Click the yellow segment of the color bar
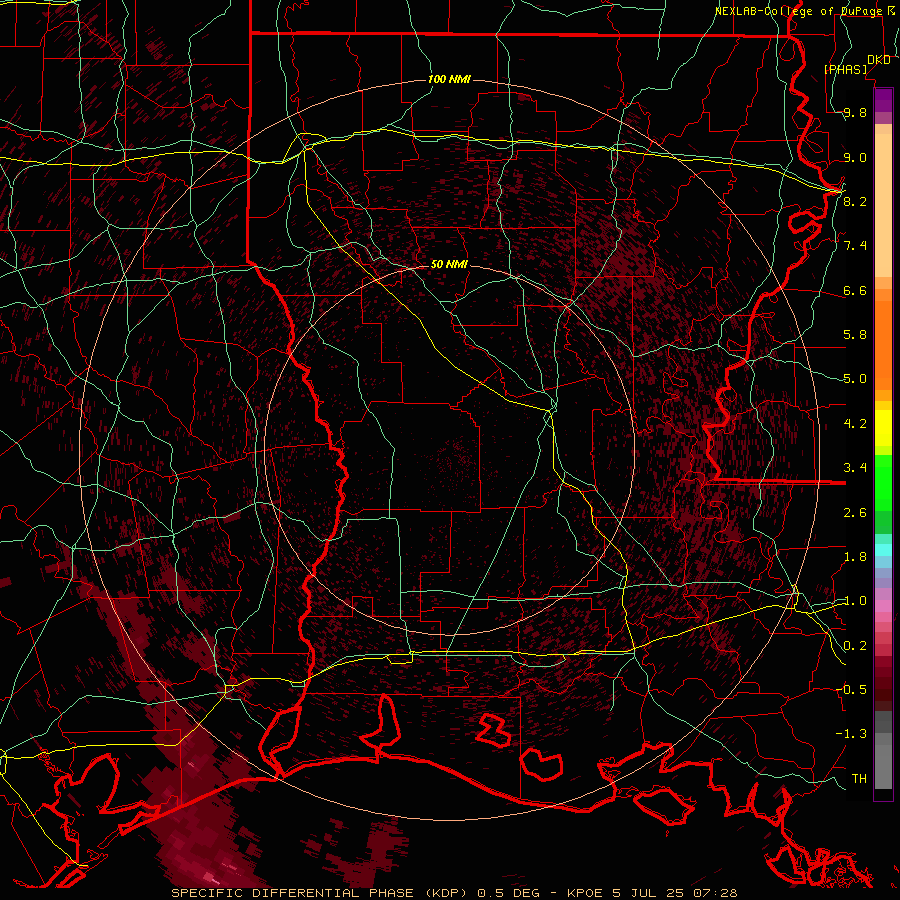900x900 pixels. point(883,428)
